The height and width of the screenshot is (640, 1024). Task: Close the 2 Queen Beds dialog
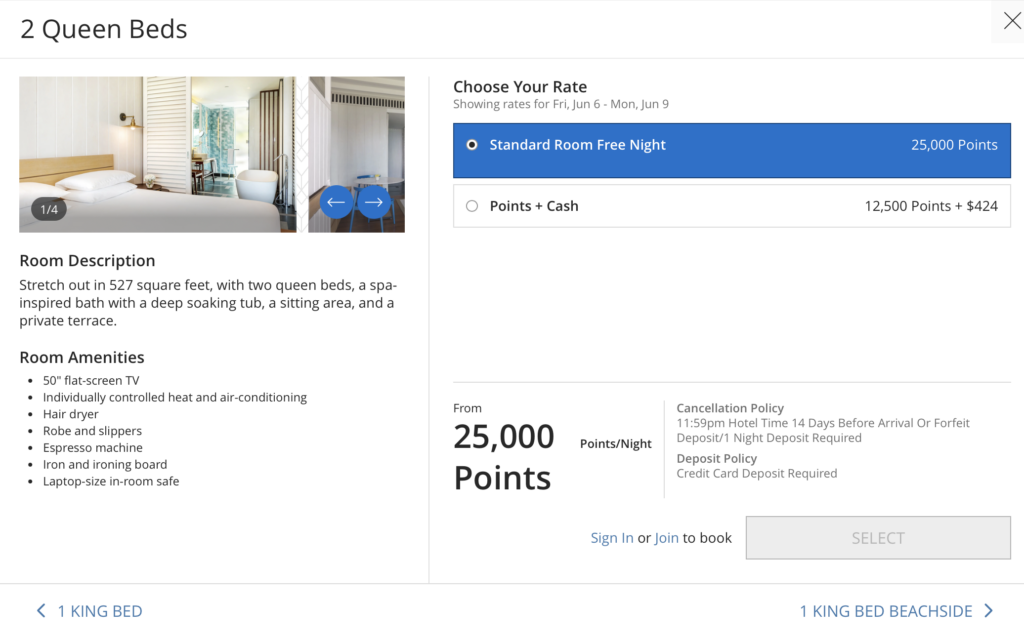1011,22
